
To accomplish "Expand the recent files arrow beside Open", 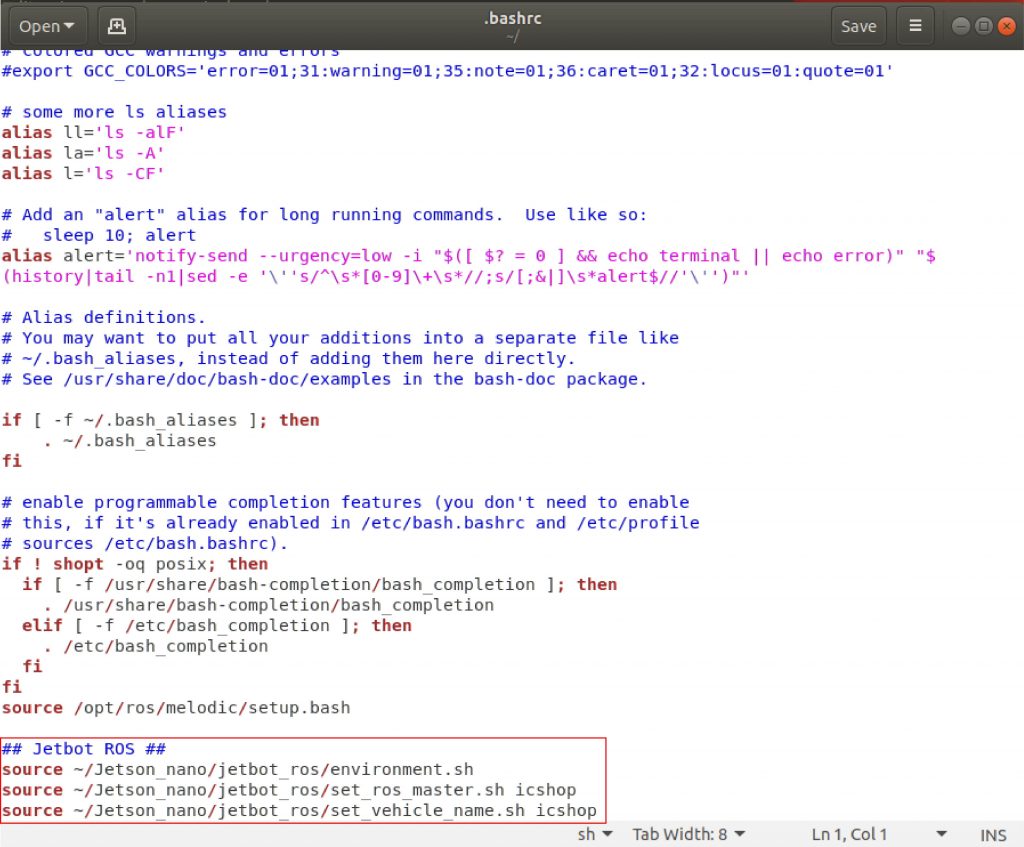I will 69,26.
